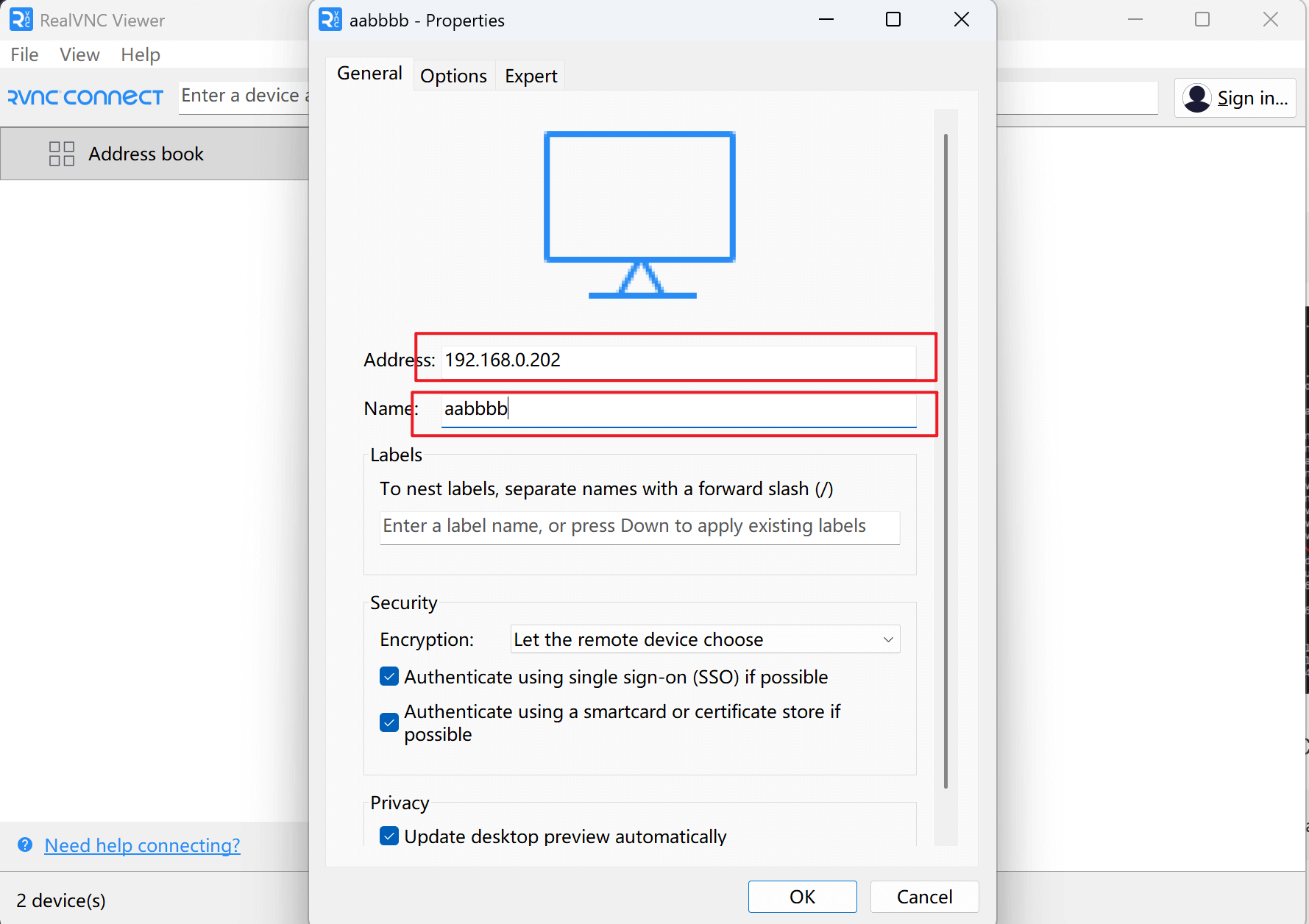
Task: Click the blue help question mark icon
Action: (25, 845)
